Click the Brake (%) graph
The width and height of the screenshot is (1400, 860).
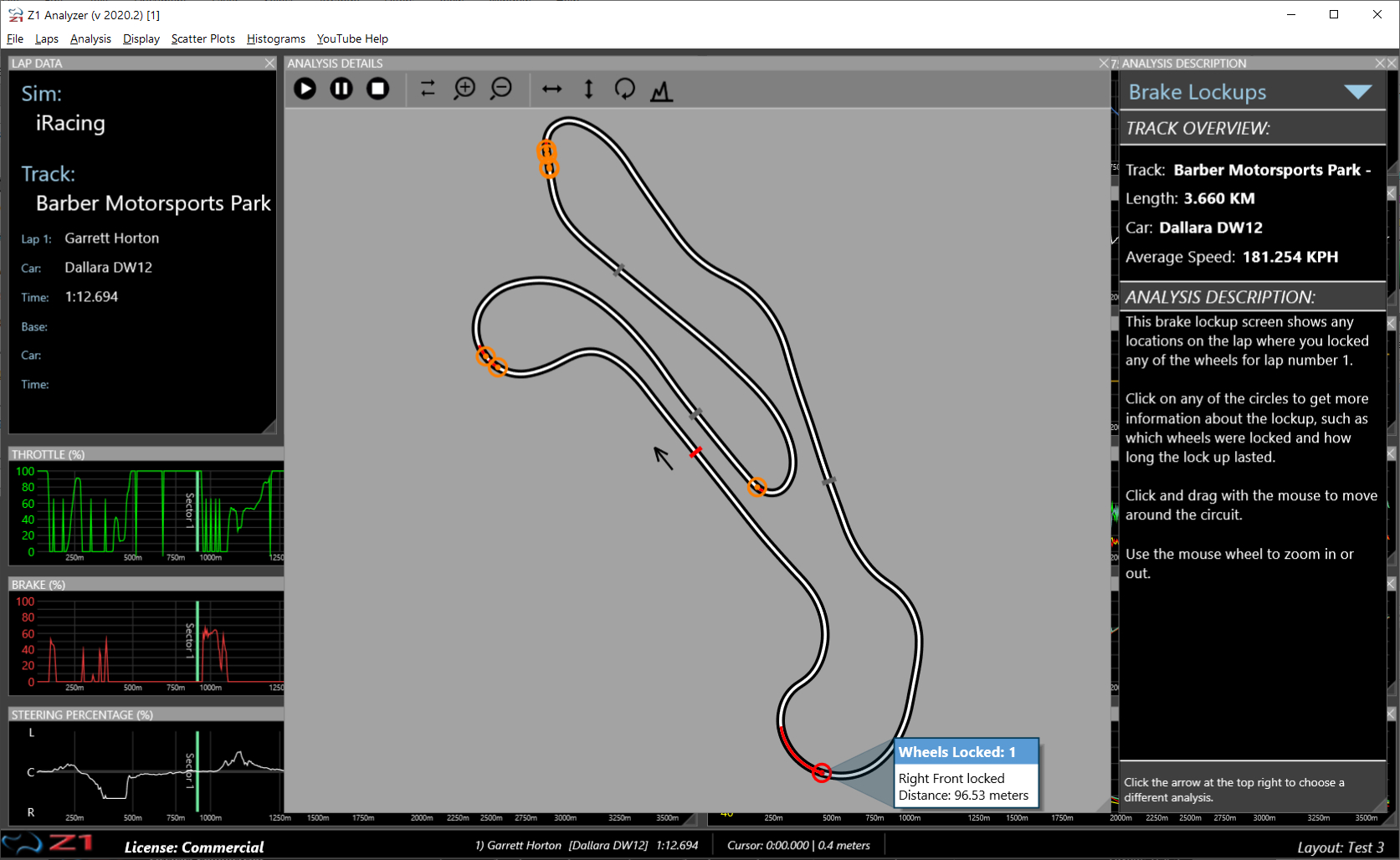click(x=146, y=642)
